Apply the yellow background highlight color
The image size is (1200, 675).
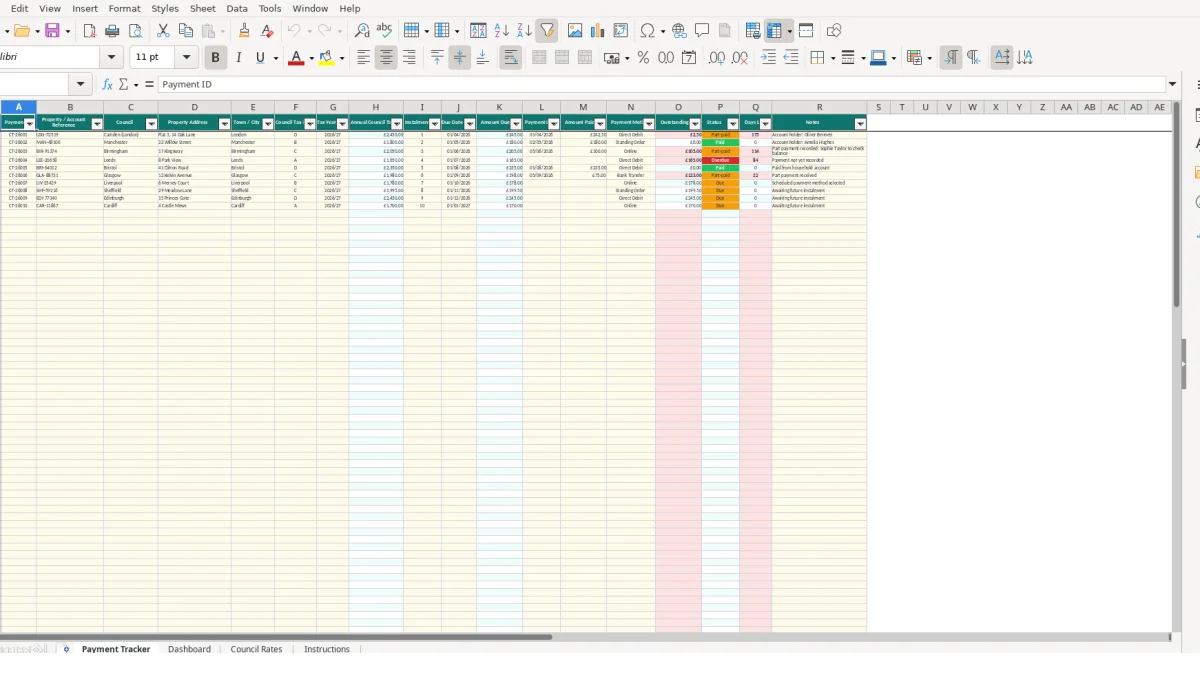[x=326, y=58]
